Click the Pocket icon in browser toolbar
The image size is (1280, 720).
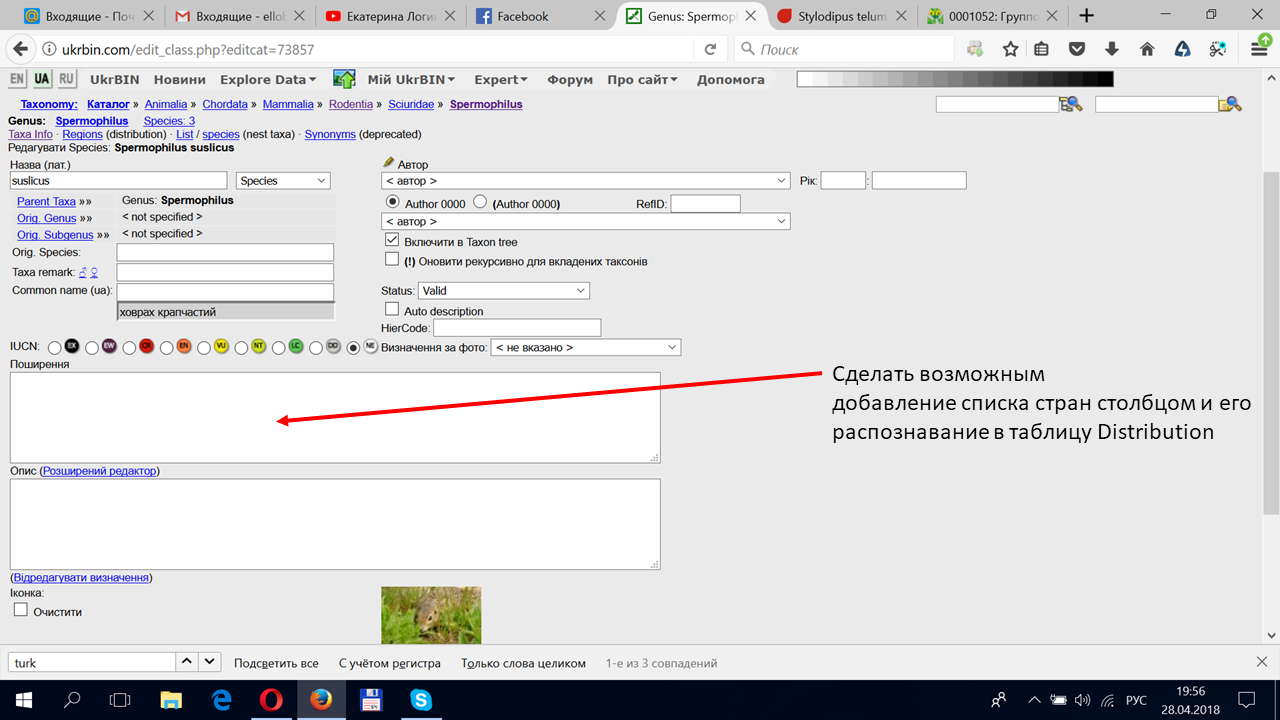pos(1077,49)
